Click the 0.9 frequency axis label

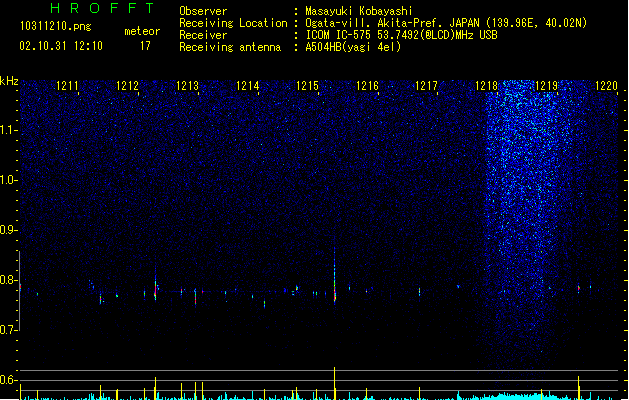pos(8,229)
